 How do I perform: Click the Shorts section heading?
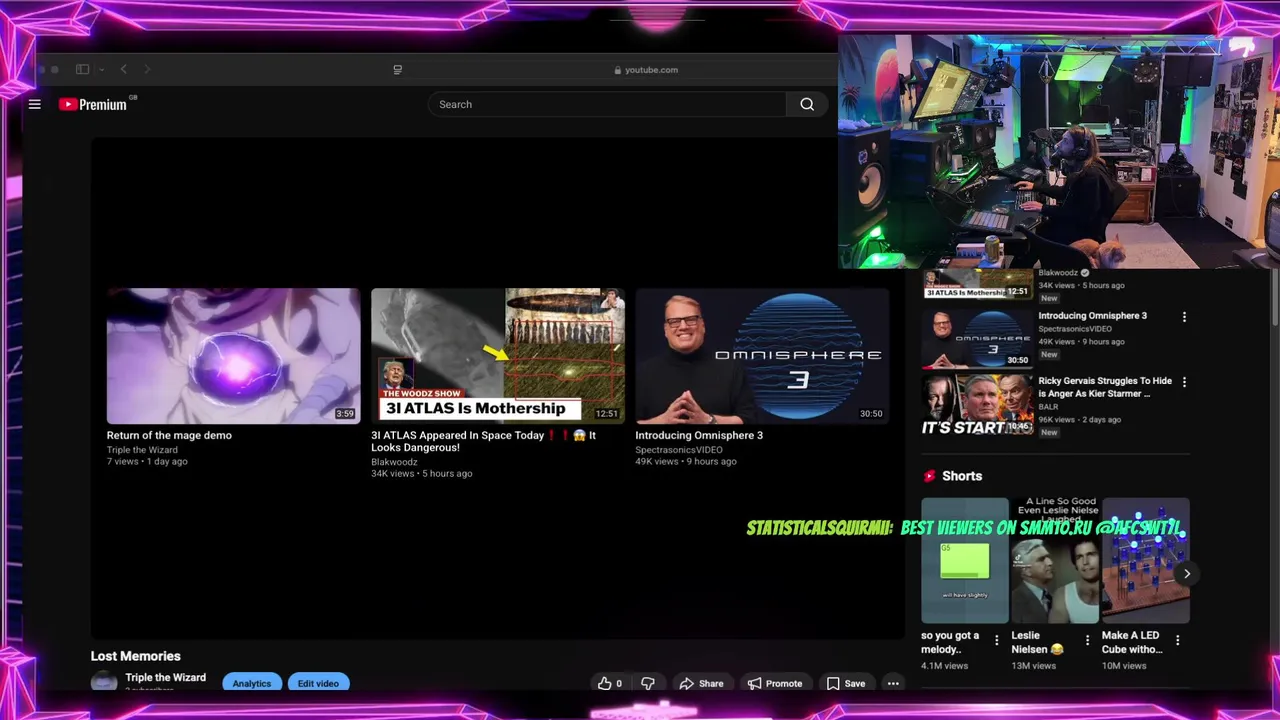pyautogui.click(x=962, y=476)
